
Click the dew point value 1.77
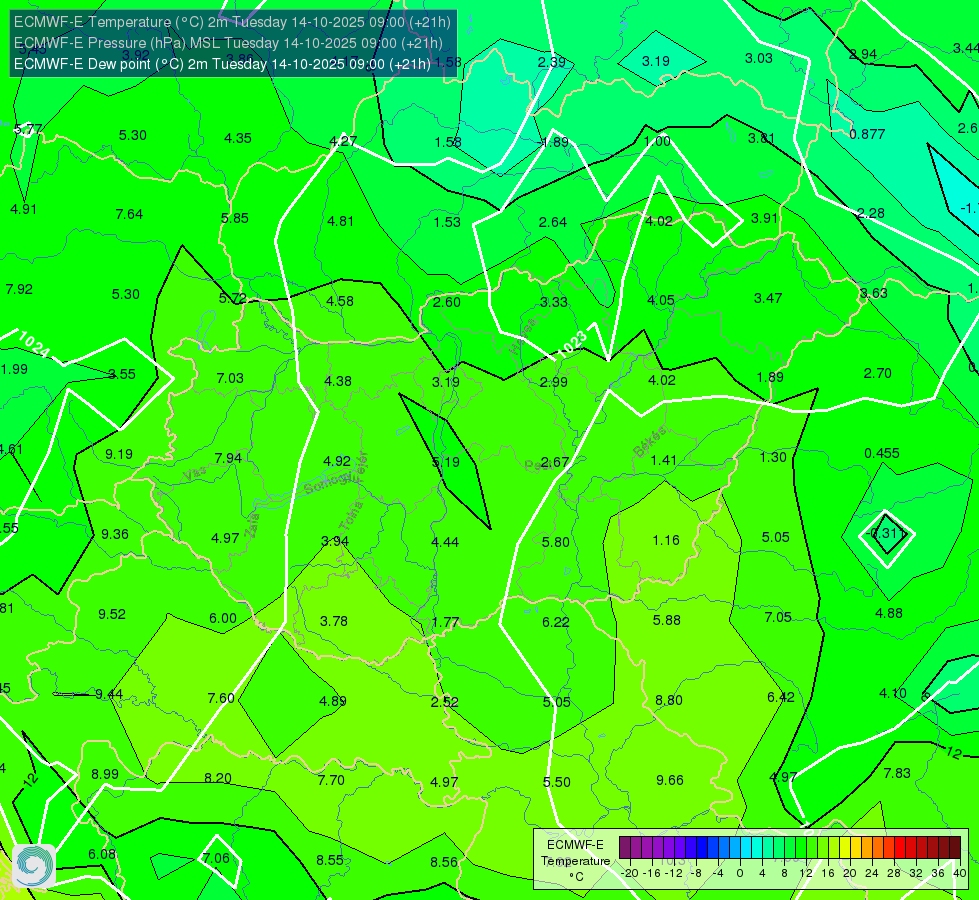(x=445, y=622)
